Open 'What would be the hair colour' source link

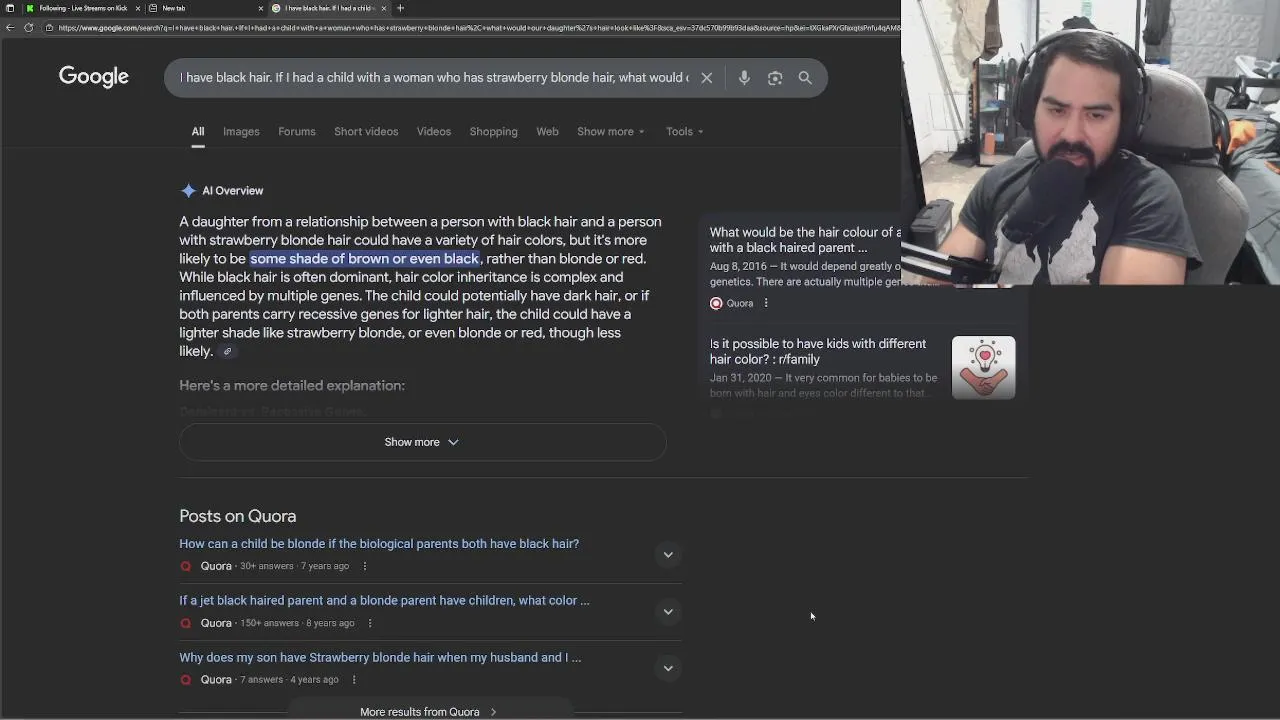coord(805,240)
